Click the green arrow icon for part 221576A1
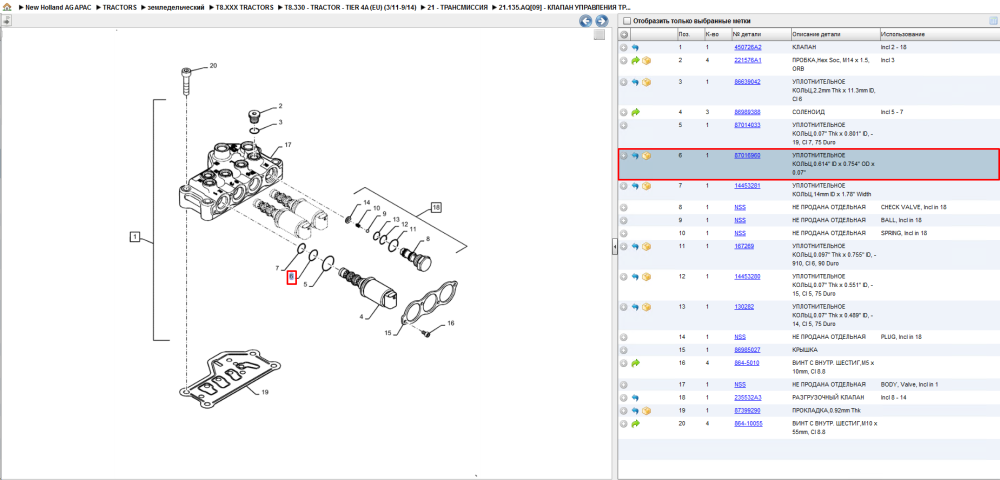 635,61
